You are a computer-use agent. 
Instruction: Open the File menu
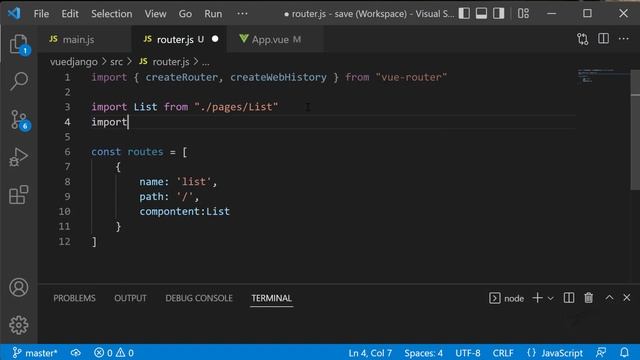41,13
